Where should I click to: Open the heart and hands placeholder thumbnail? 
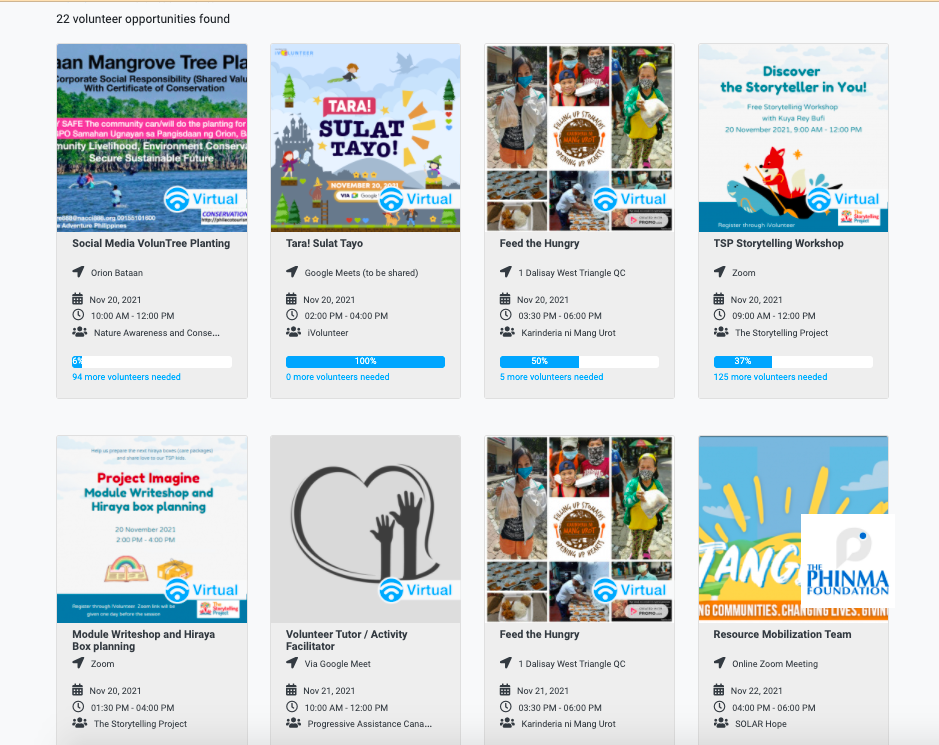click(365, 529)
